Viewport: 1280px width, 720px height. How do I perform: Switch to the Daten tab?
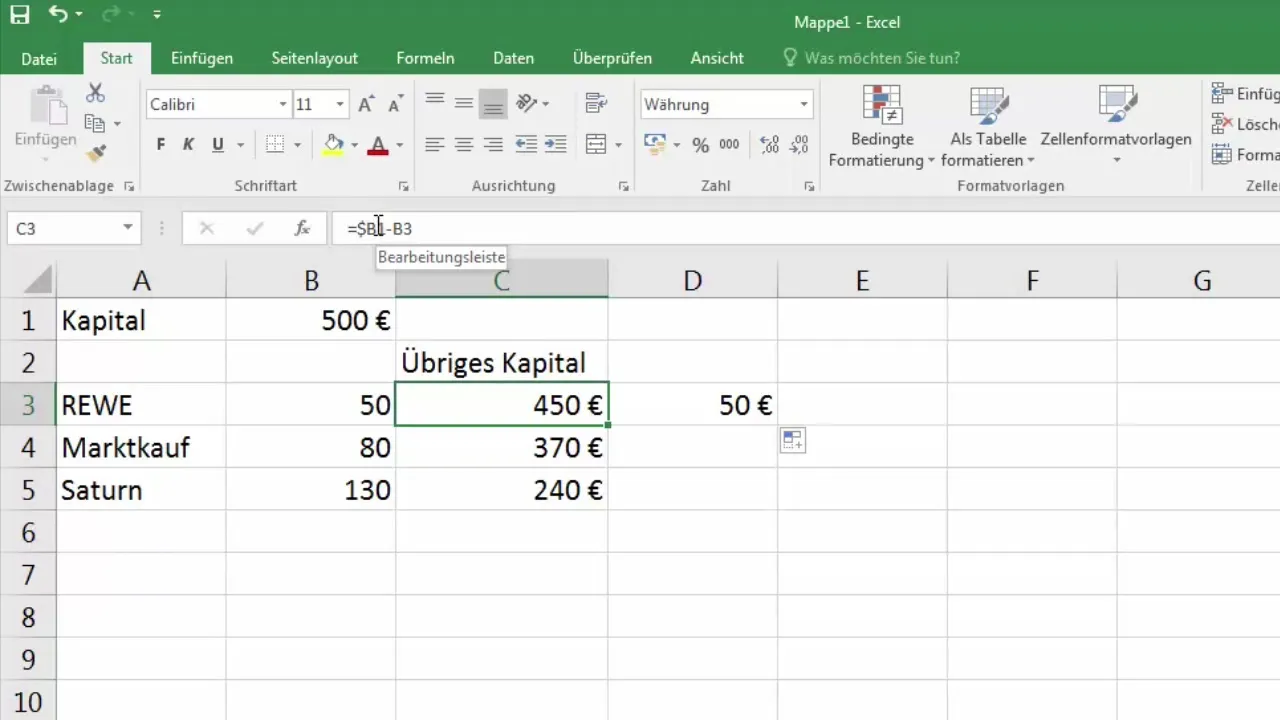click(x=514, y=58)
